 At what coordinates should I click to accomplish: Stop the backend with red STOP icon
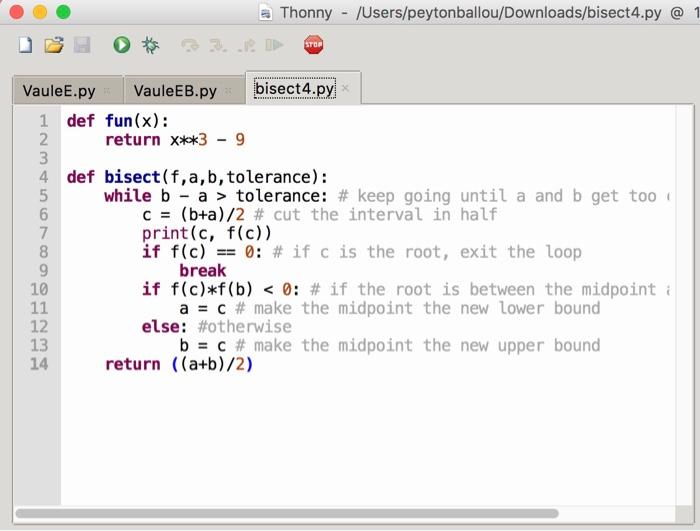pyautogui.click(x=313, y=45)
